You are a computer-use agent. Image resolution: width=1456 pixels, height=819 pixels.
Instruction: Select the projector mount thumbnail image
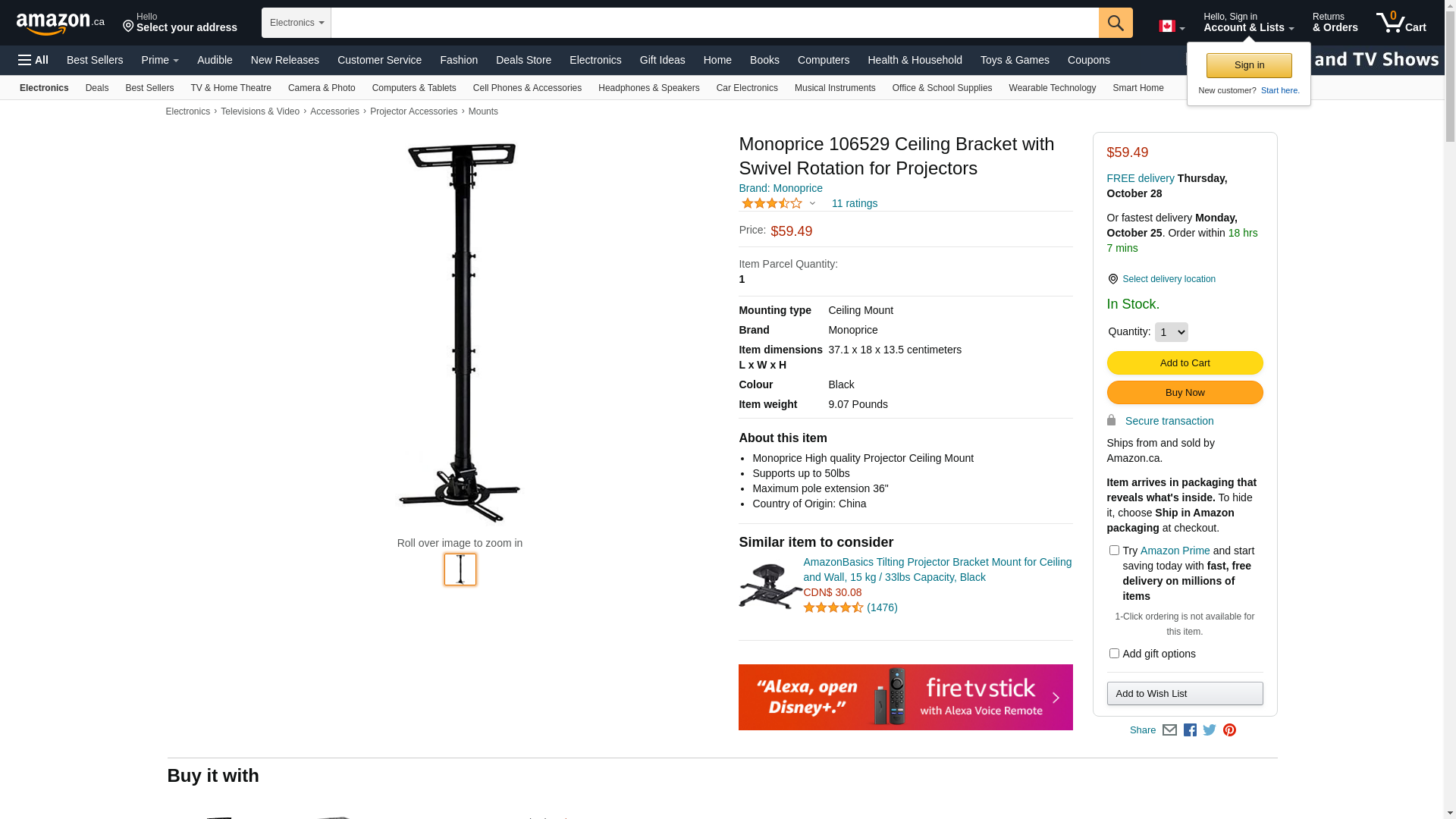pyautogui.click(x=460, y=570)
